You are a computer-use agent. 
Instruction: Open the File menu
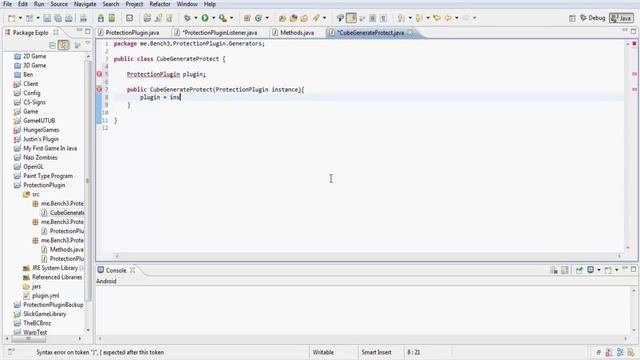[x=7, y=4]
